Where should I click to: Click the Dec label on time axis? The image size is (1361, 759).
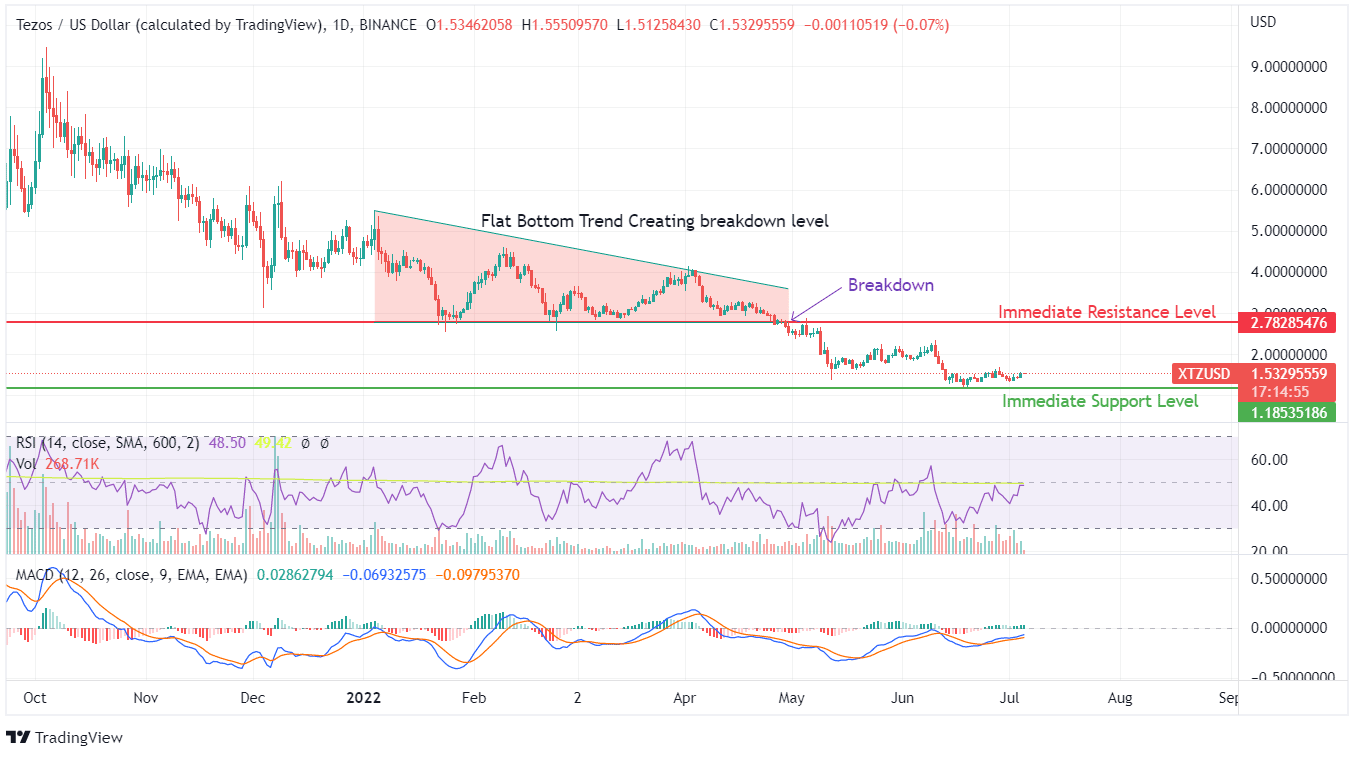tap(252, 698)
